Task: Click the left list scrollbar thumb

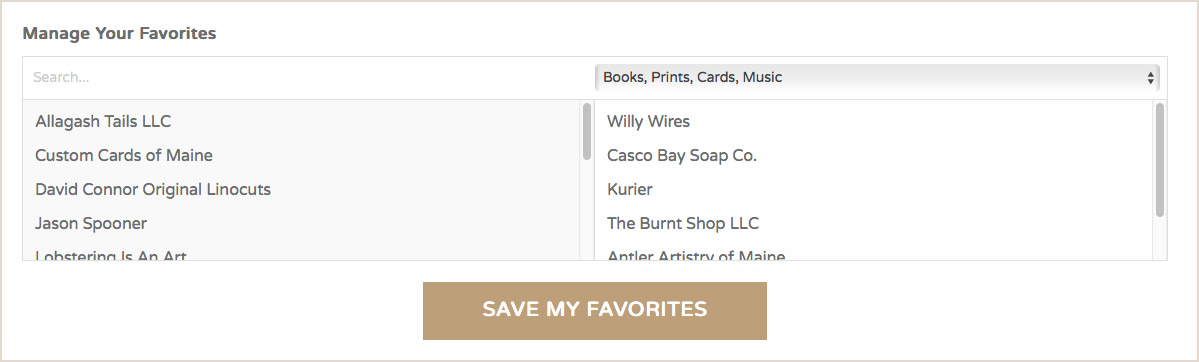Action: tap(587, 131)
